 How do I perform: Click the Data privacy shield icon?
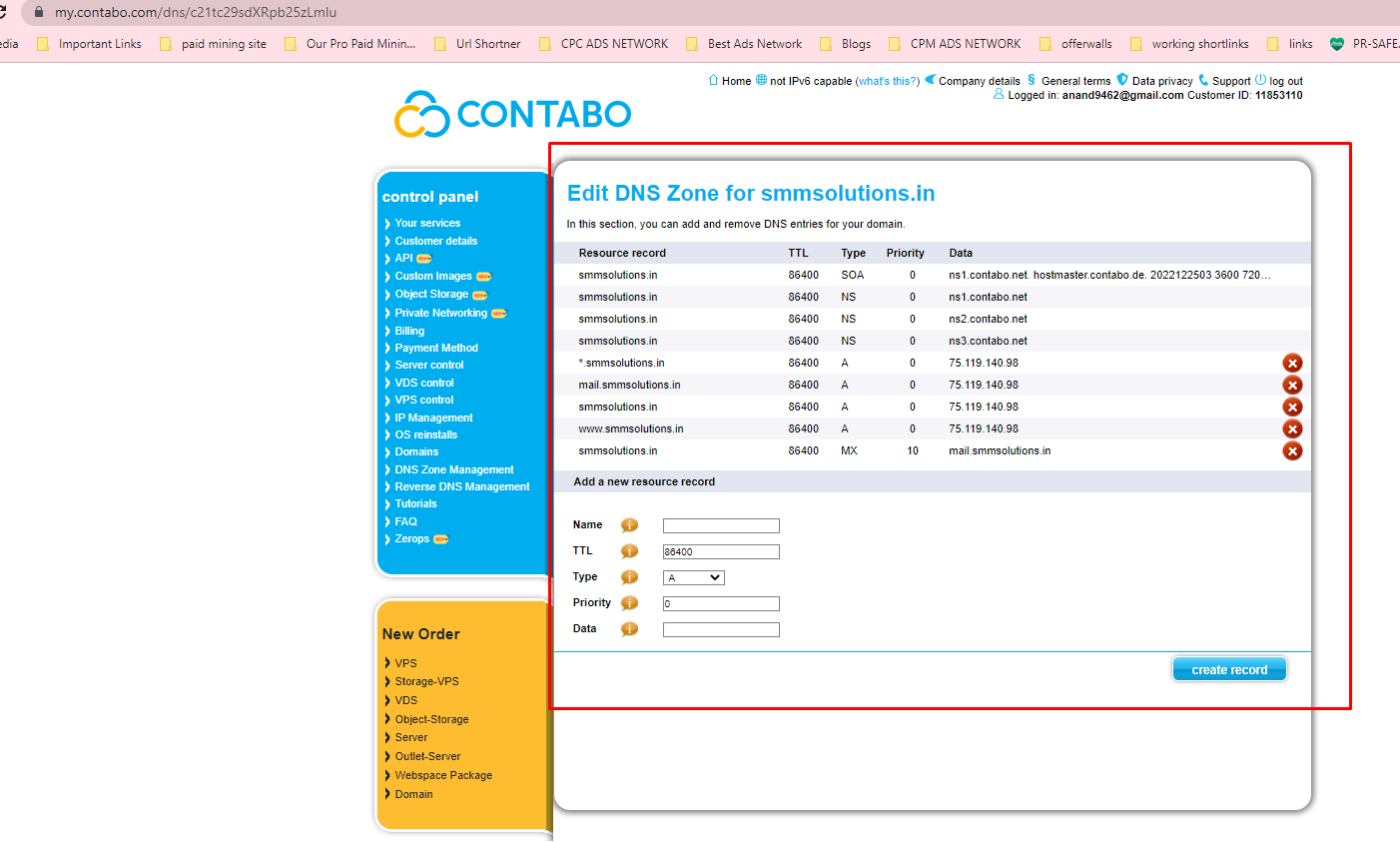tap(1122, 80)
